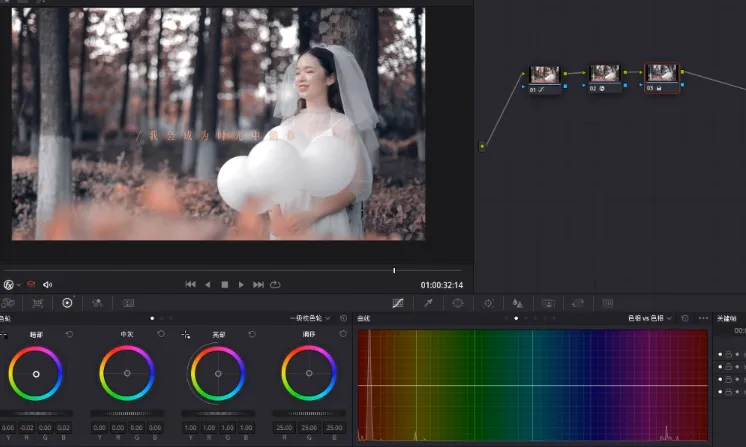Open the Blur palette droplet icon
This screenshot has height=447, width=746.
(x=518, y=302)
